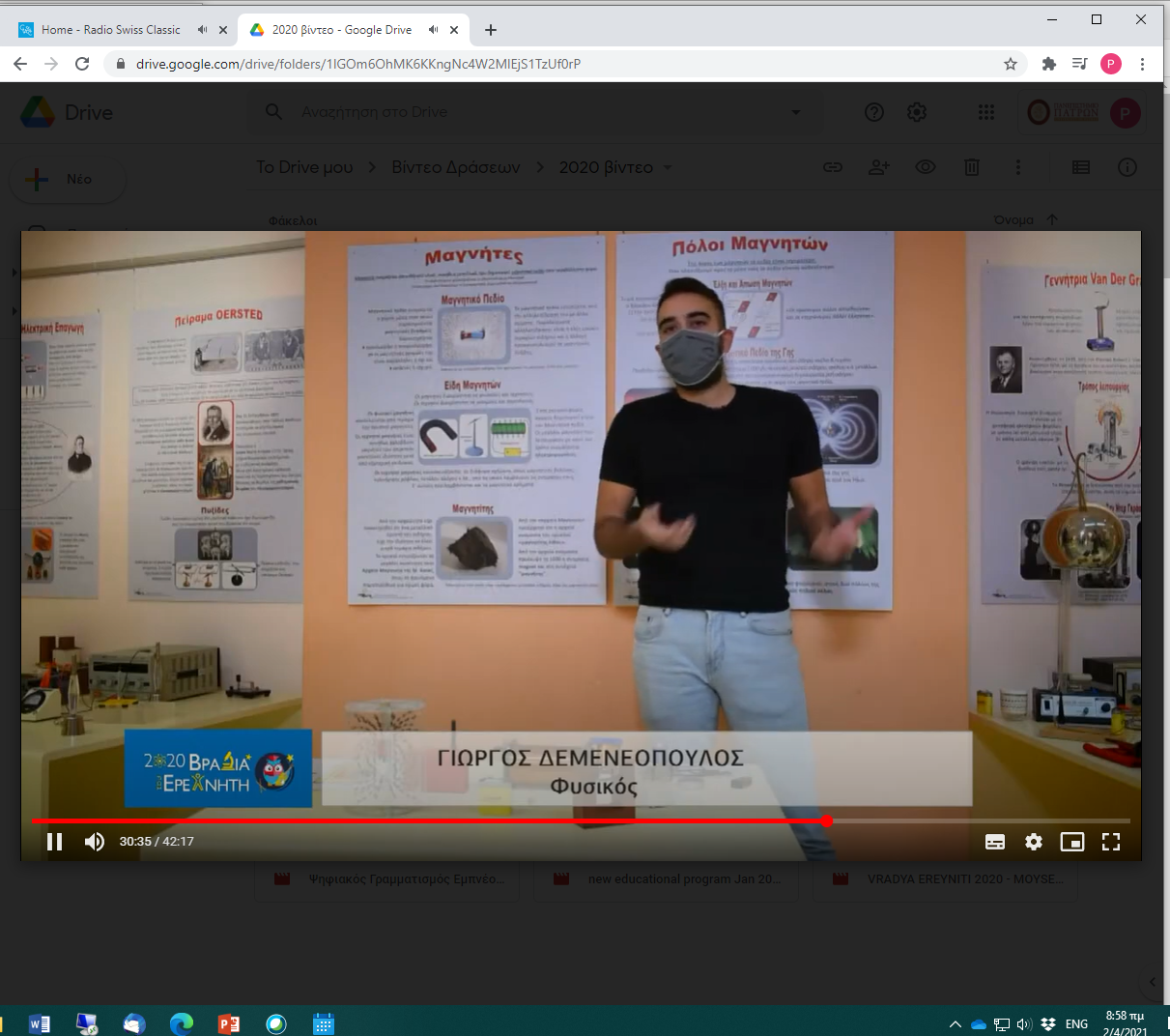The width and height of the screenshot is (1170, 1036).
Task: Go forward in browser history
Action: click(x=51, y=64)
